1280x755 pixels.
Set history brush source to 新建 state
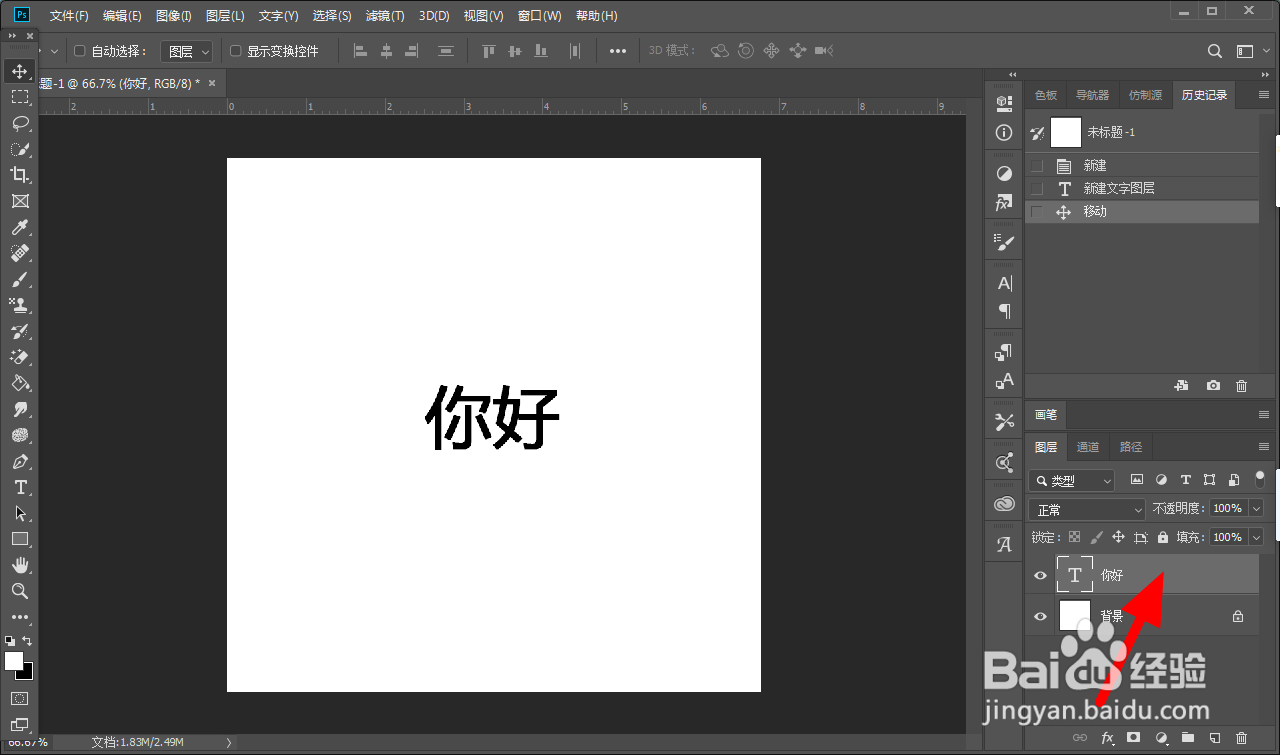click(1037, 166)
